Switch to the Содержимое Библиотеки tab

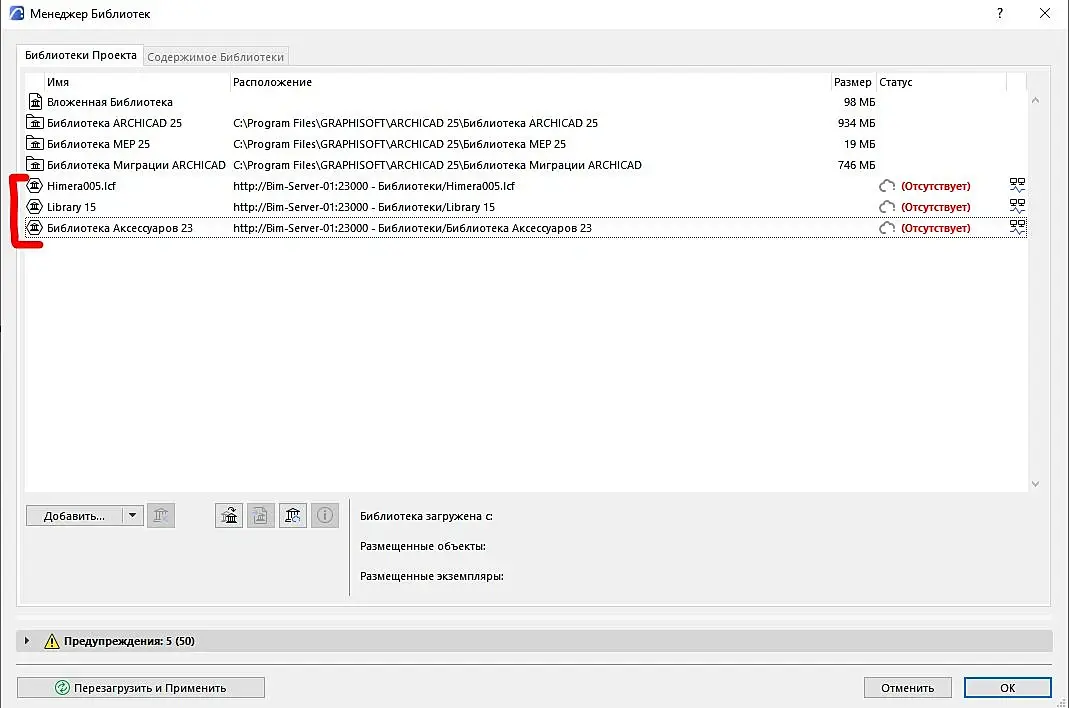215,57
